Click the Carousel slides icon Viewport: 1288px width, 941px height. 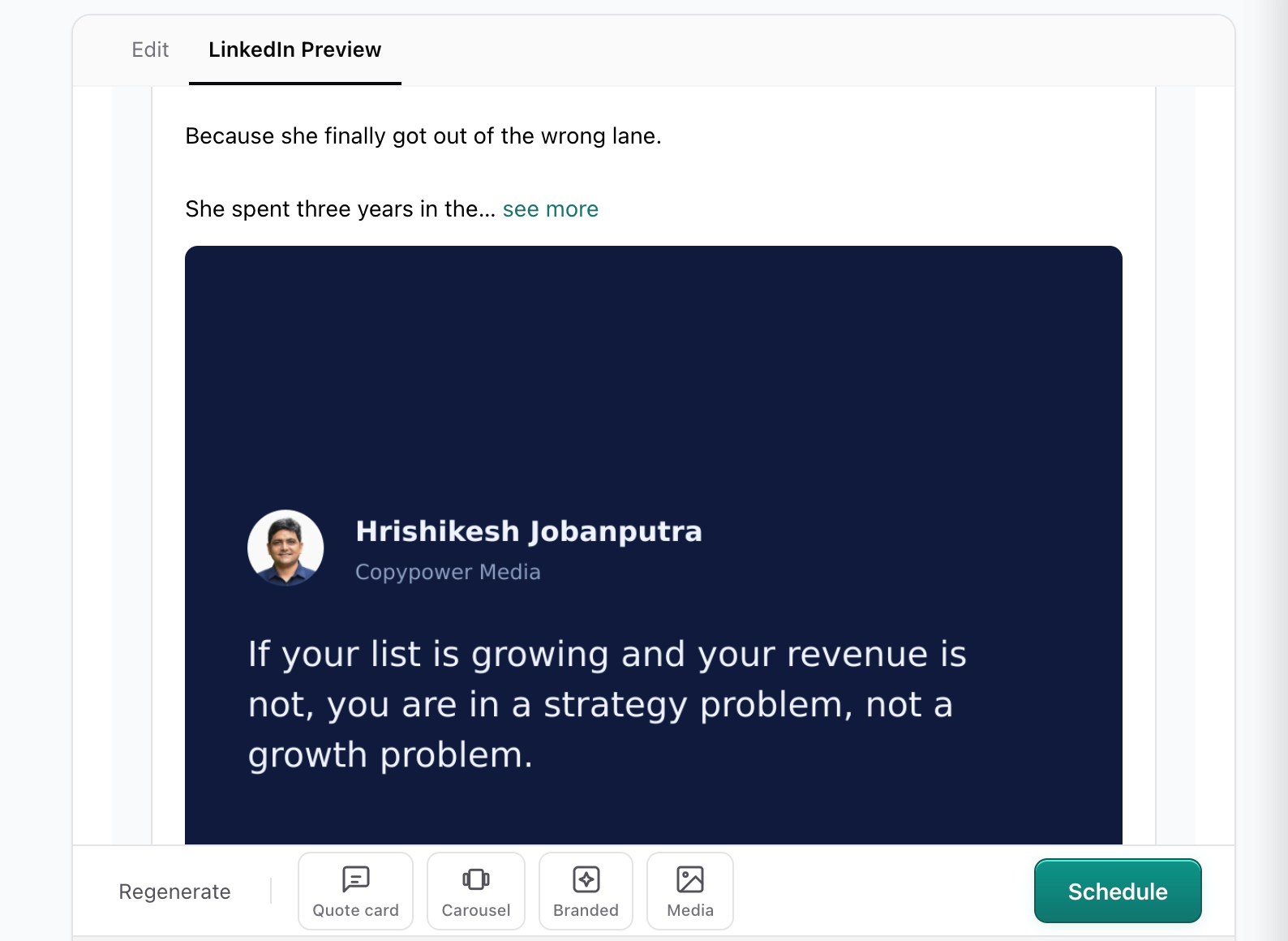476,879
